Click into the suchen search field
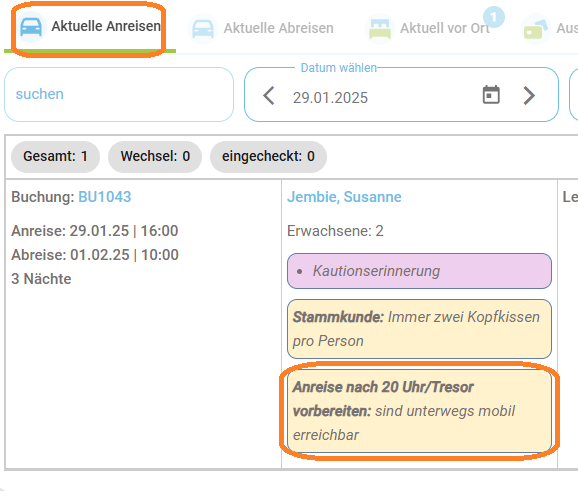The image size is (578, 491). (119, 94)
